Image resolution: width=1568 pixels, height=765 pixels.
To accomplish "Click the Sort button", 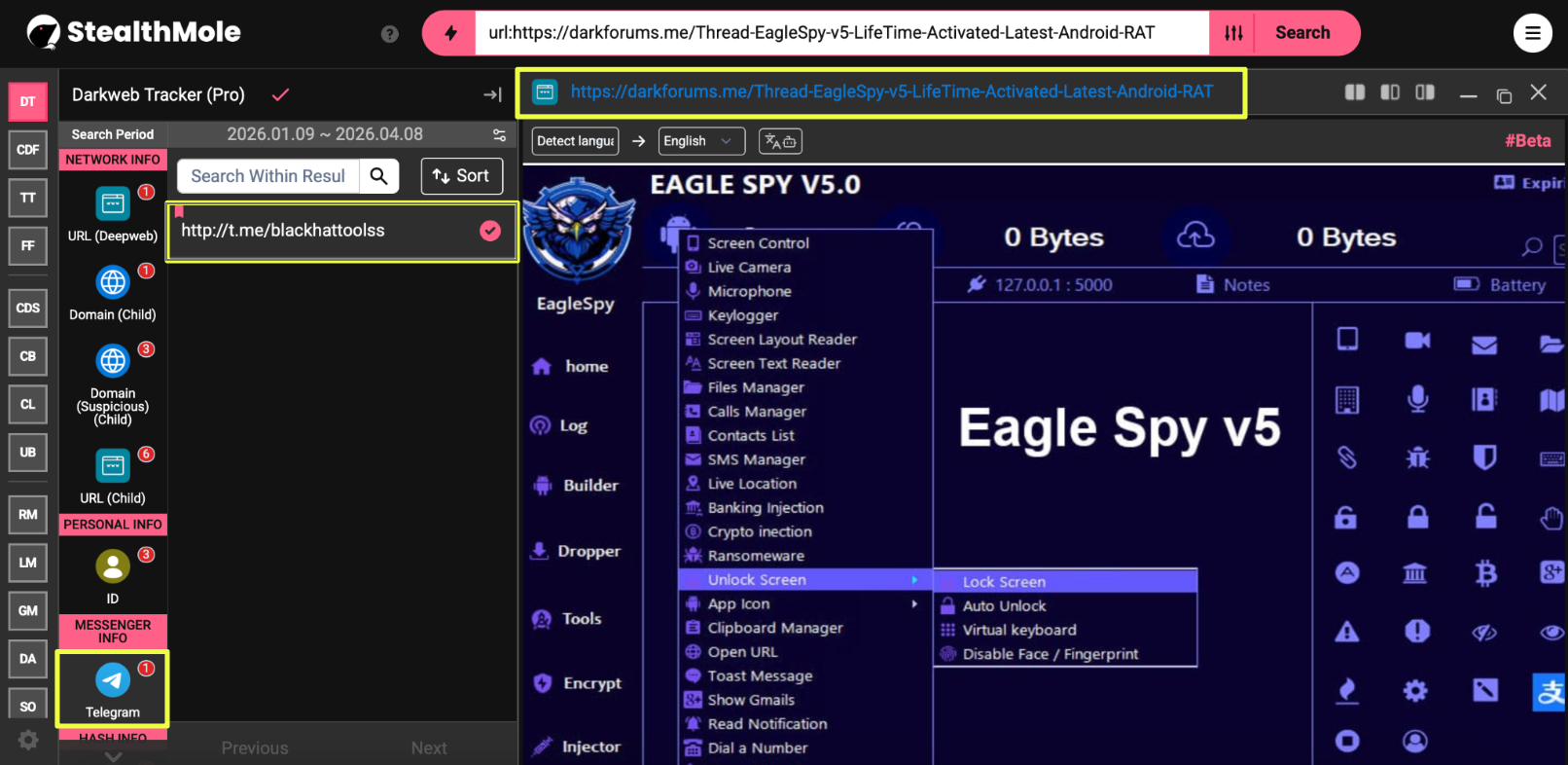I will [x=461, y=176].
